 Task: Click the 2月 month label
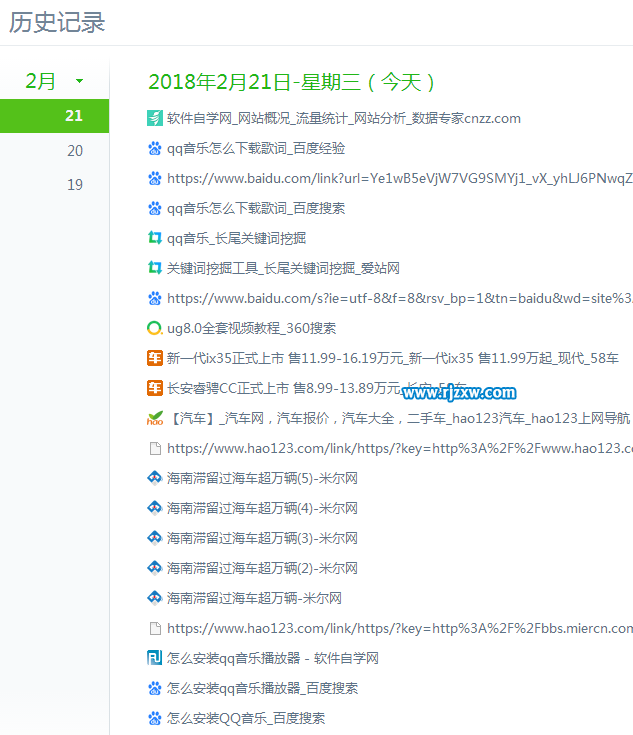(x=40, y=81)
